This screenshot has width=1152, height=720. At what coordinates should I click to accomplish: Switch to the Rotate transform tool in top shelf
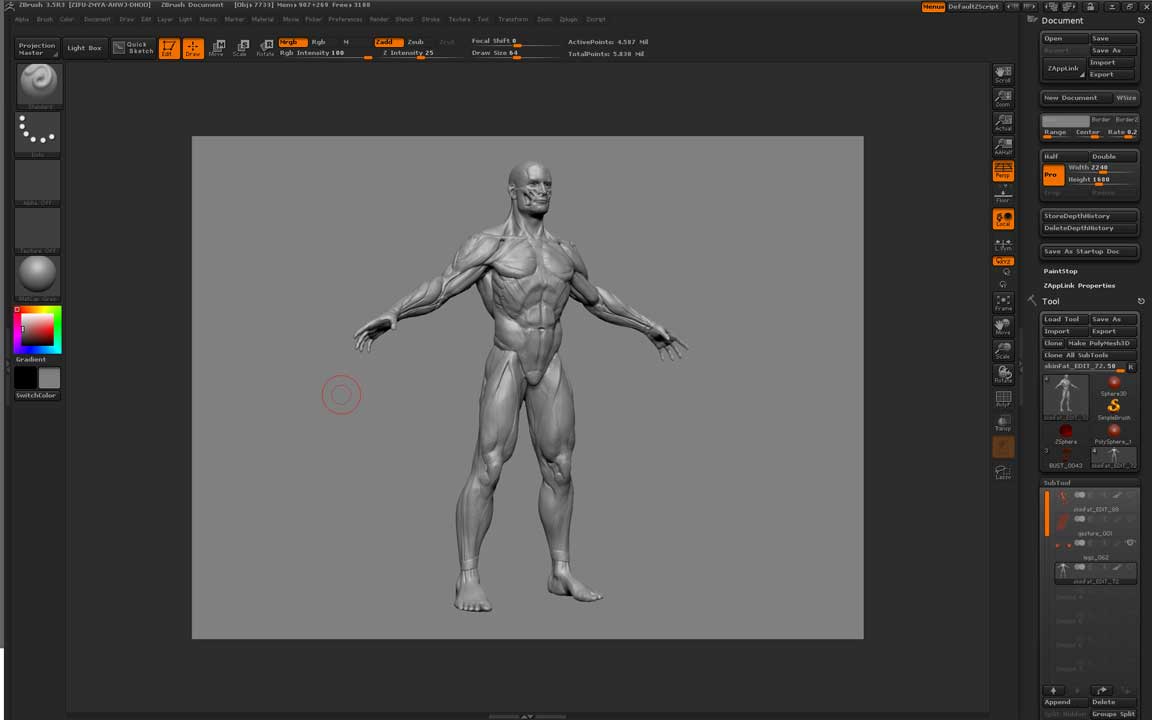pos(265,48)
